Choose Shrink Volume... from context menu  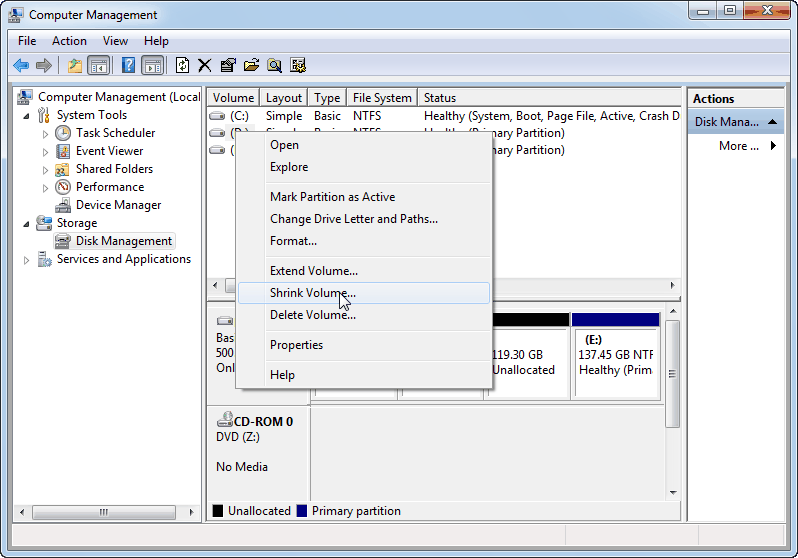364,293
